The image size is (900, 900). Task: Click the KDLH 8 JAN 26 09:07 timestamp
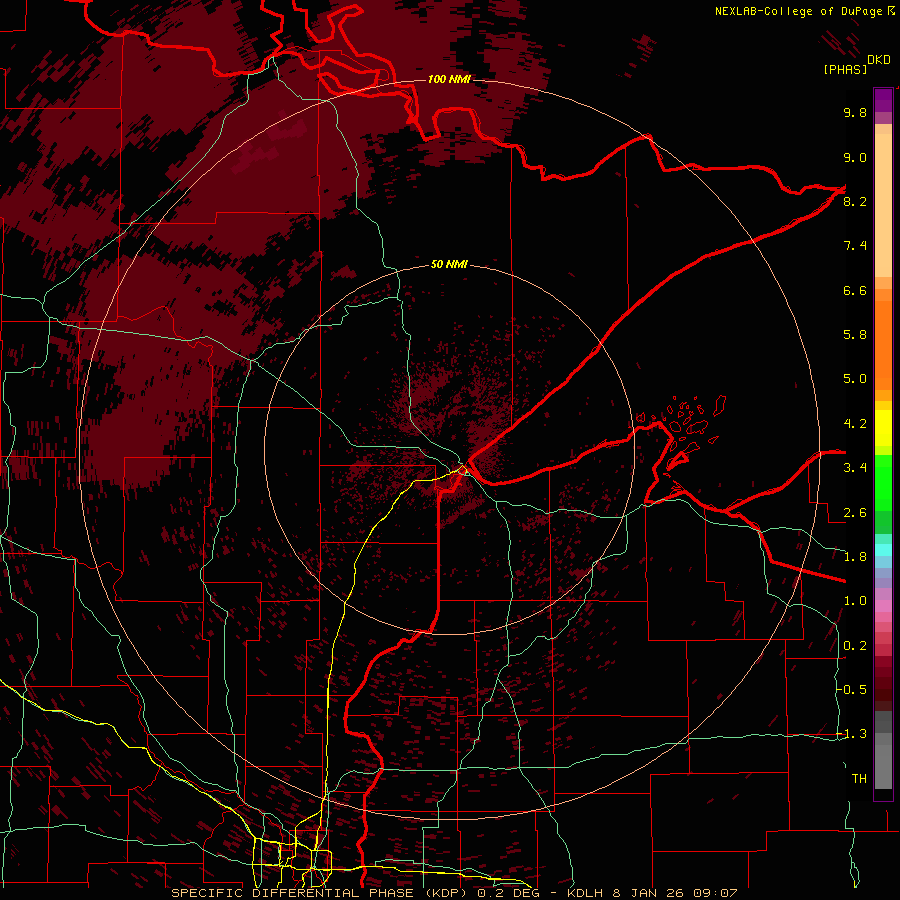point(652,893)
